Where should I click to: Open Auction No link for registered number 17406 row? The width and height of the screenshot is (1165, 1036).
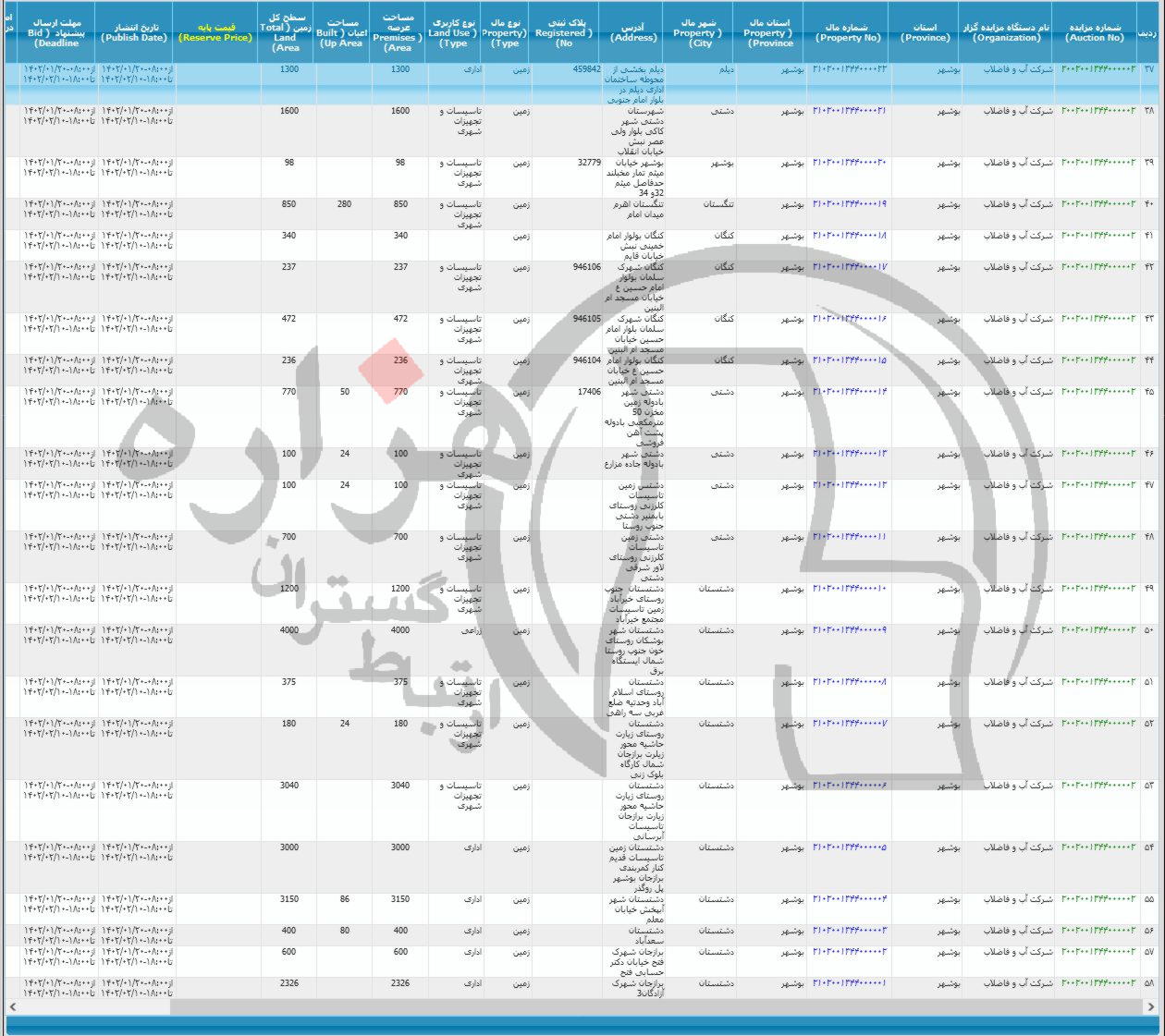[1098, 392]
